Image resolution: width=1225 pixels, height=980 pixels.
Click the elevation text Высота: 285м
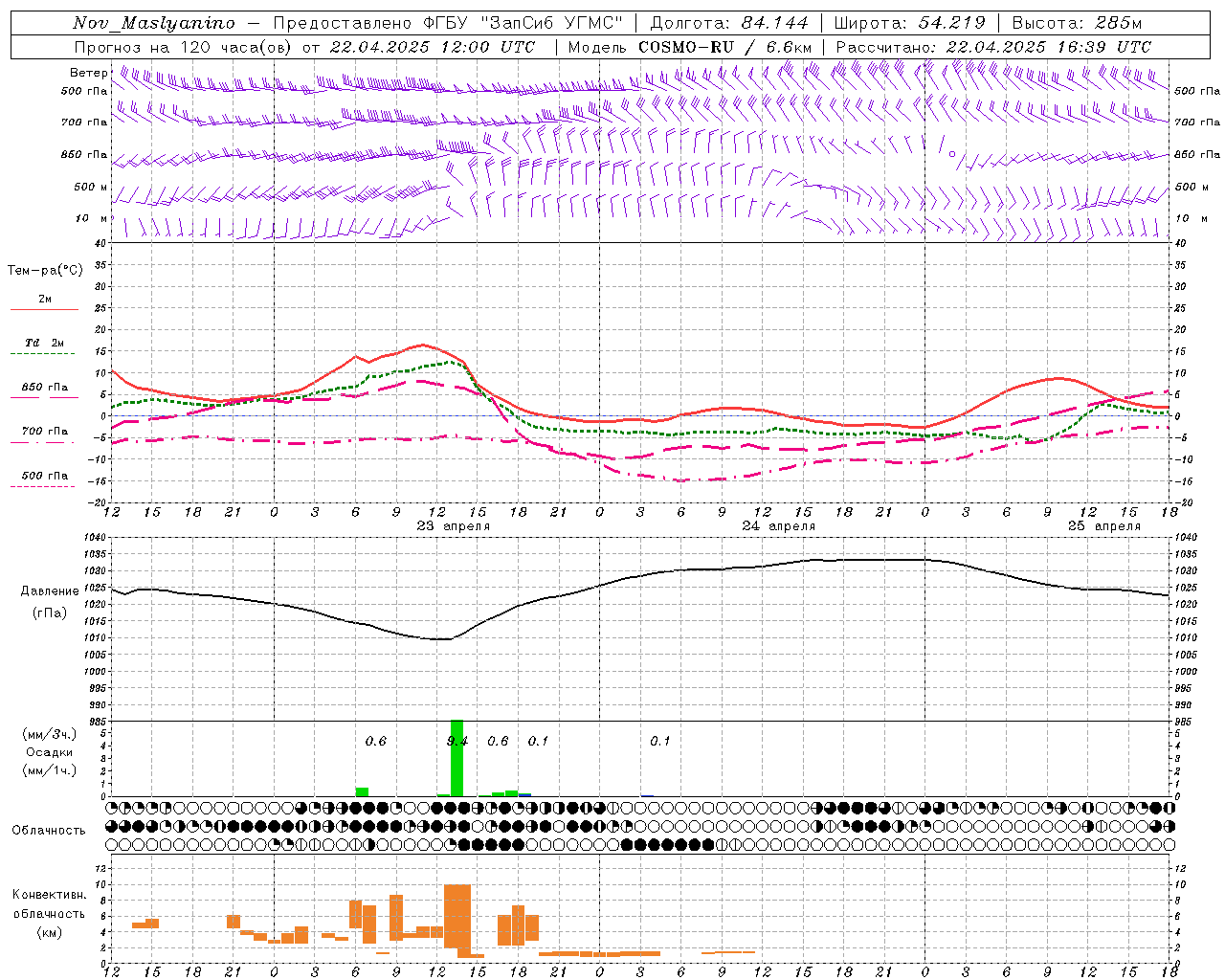tap(1077, 23)
